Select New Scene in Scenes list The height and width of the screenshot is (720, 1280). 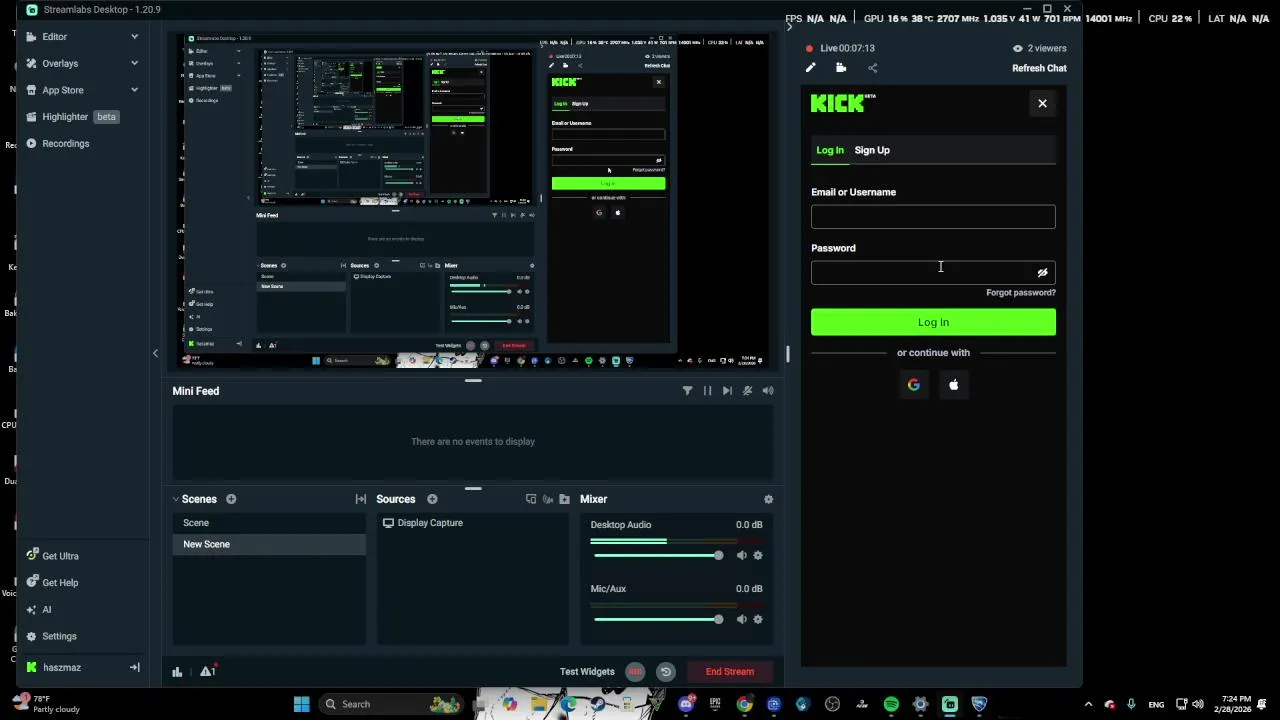click(270, 544)
